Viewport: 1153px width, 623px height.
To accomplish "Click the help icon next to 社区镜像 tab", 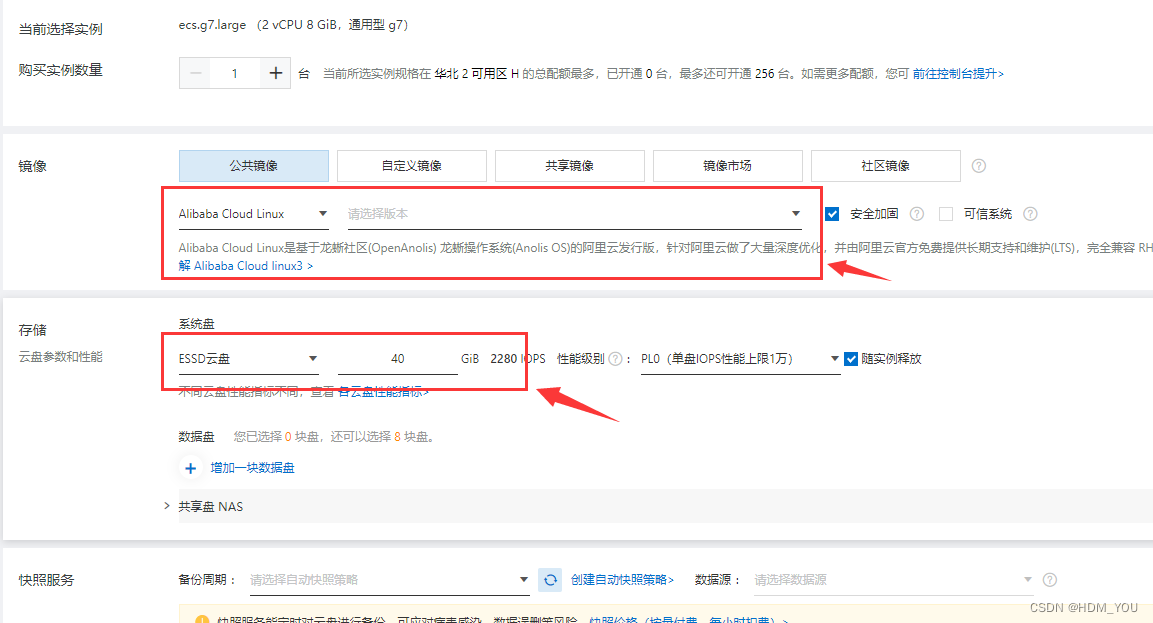I will coord(978,165).
